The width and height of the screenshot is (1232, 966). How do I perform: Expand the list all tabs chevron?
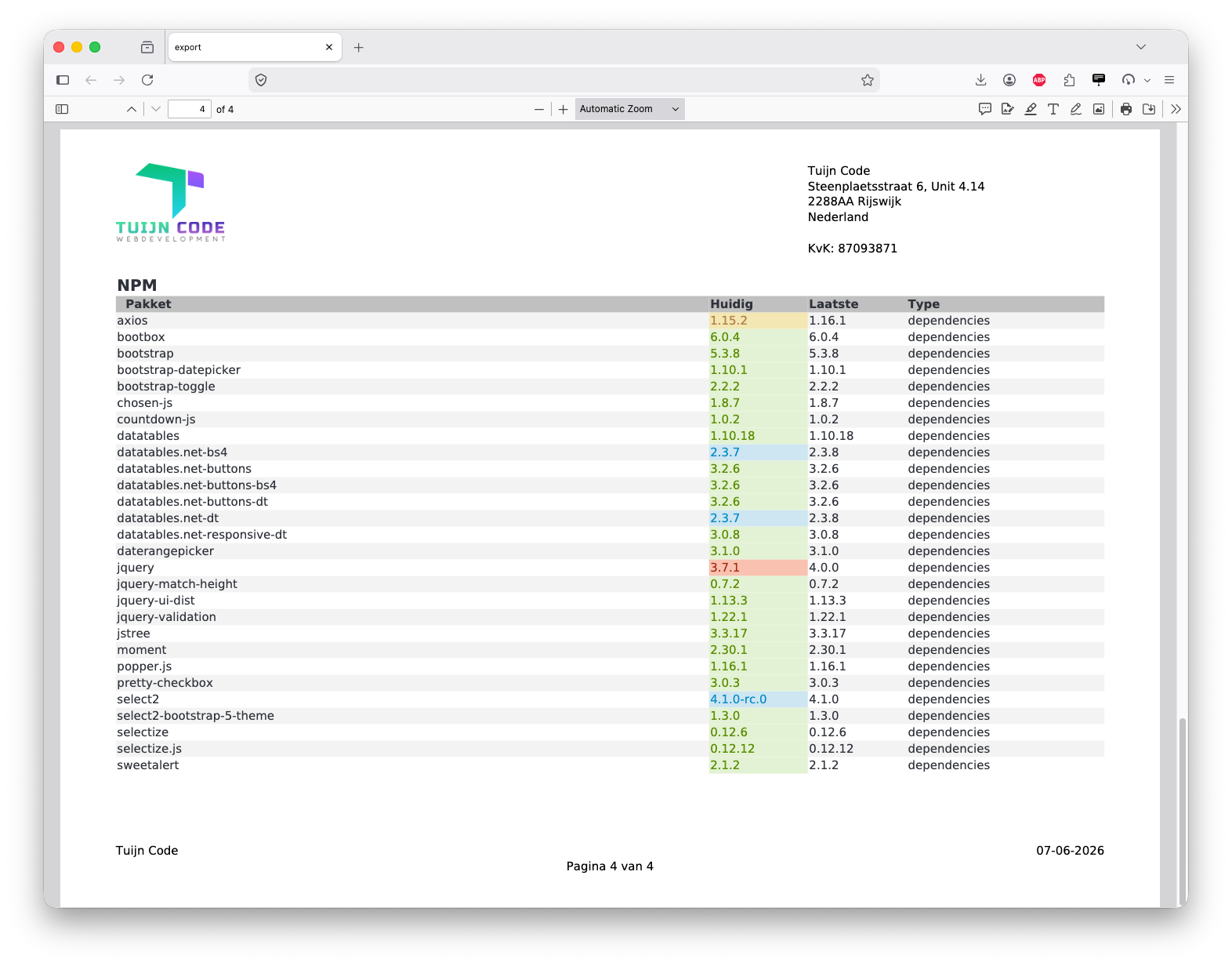point(1141,47)
